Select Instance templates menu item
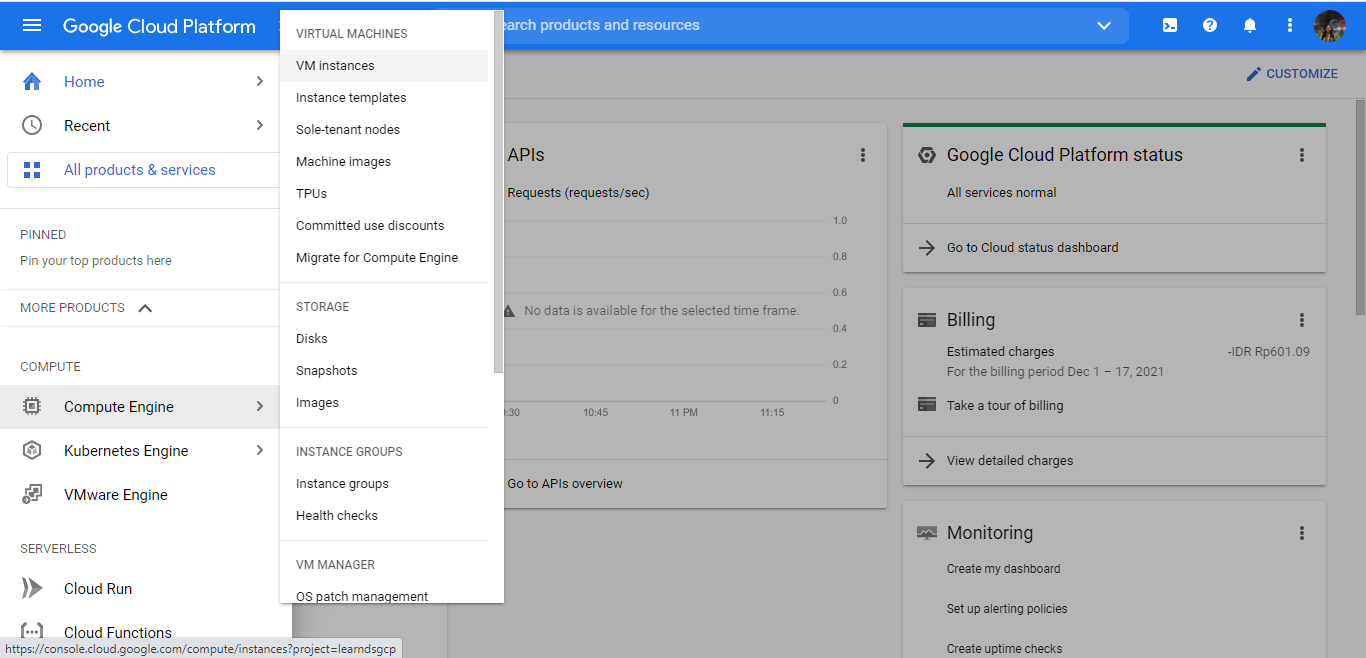This screenshot has width=1366, height=658. click(384, 98)
